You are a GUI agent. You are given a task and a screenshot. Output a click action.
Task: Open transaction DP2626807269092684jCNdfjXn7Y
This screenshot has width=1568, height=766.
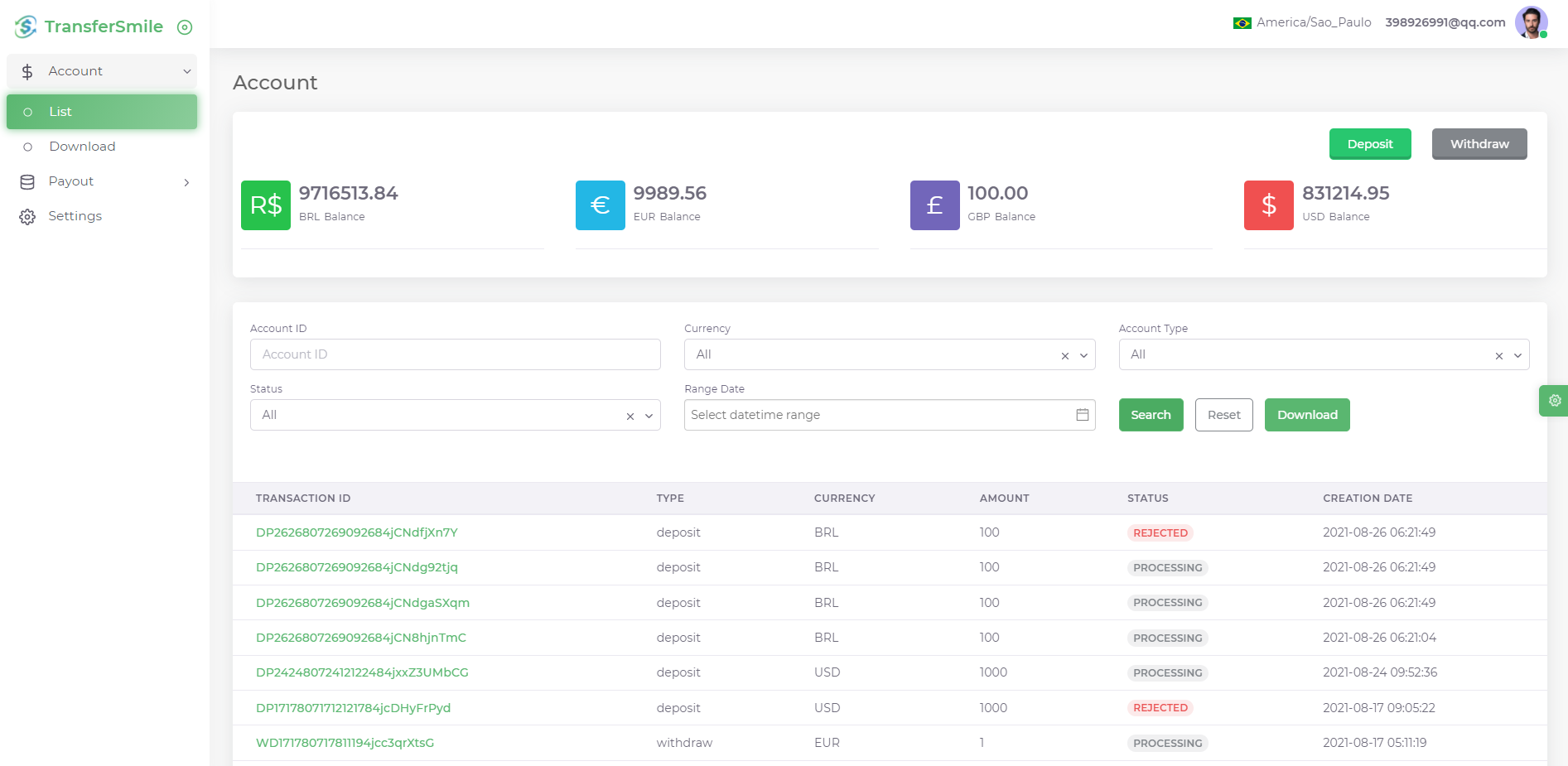(356, 532)
